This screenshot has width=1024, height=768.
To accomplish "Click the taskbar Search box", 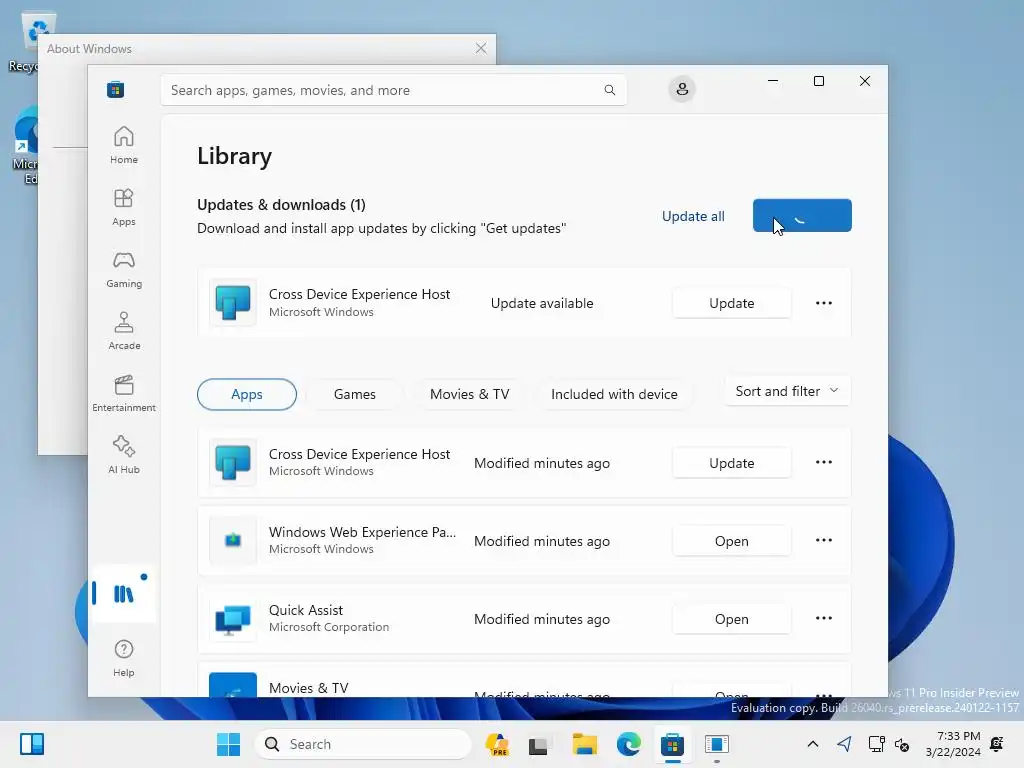I will (362, 744).
